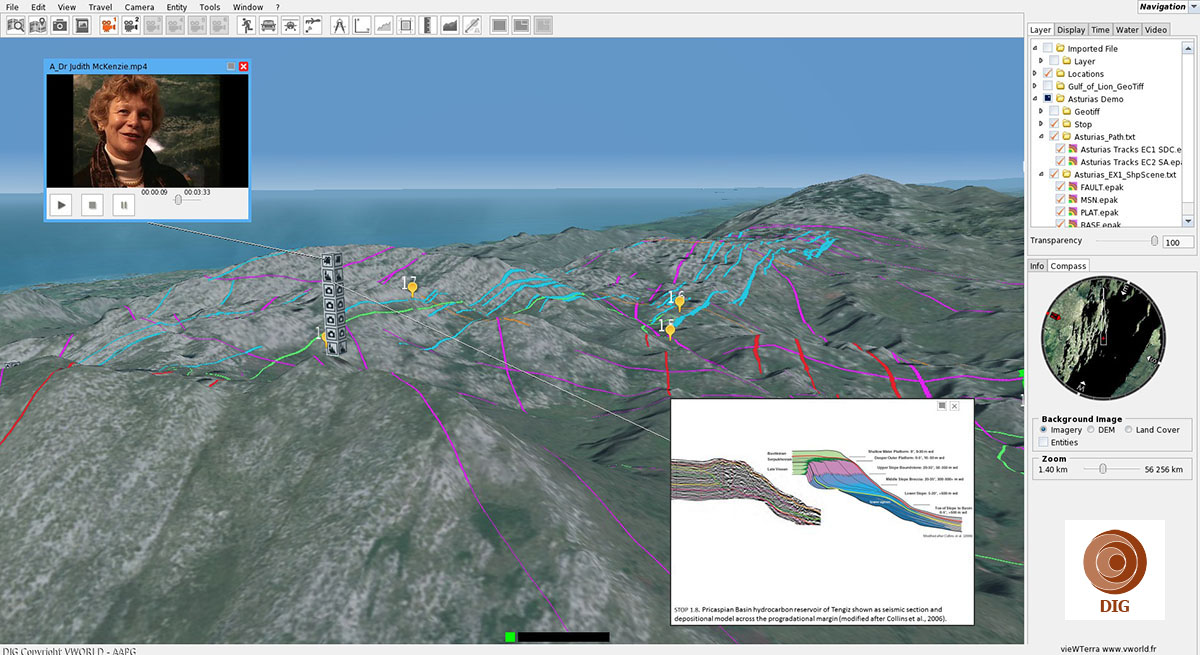Image resolution: width=1200 pixels, height=655 pixels.
Task: Uncheck the Locations layer checkbox
Action: click(x=1048, y=74)
